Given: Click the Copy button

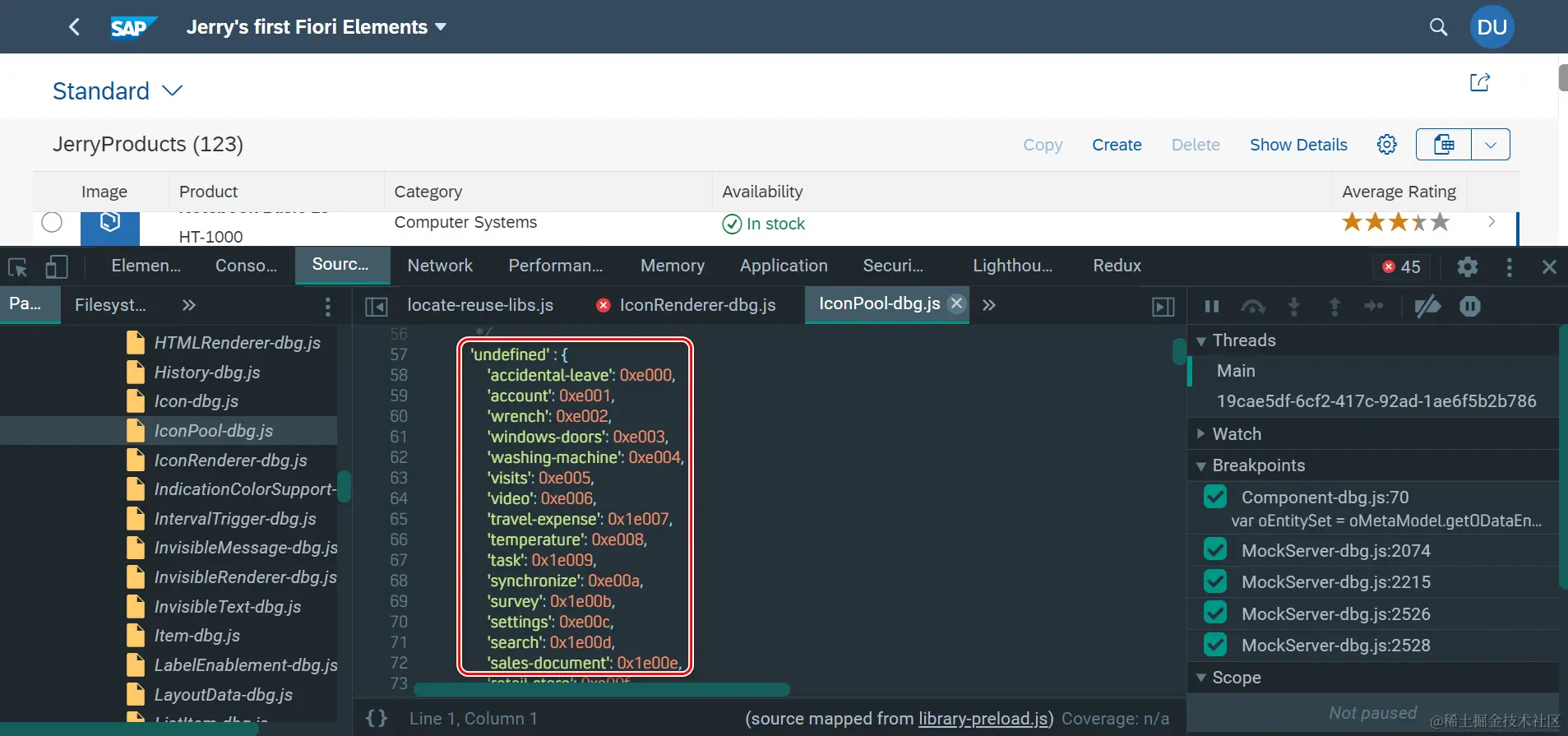Looking at the screenshot, I should (1043, 145).
